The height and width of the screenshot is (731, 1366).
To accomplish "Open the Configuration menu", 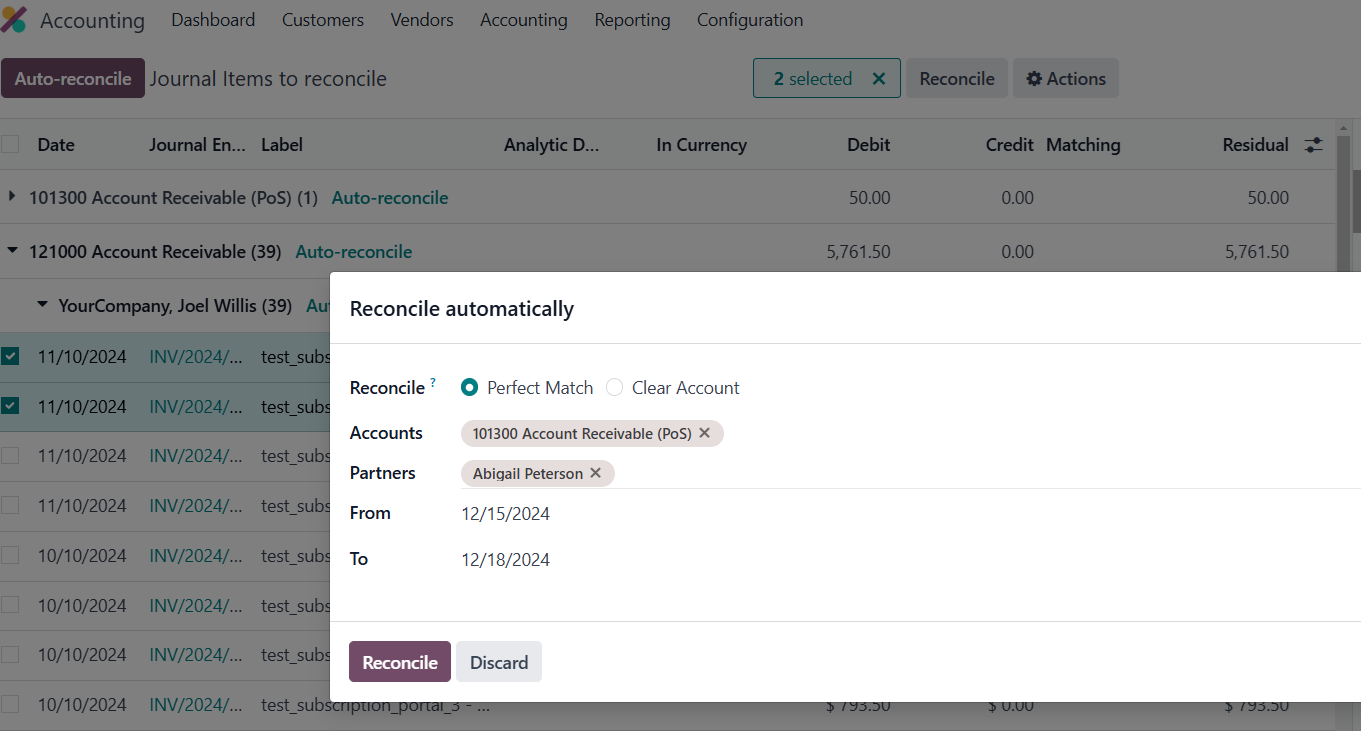I will [750, 20].
